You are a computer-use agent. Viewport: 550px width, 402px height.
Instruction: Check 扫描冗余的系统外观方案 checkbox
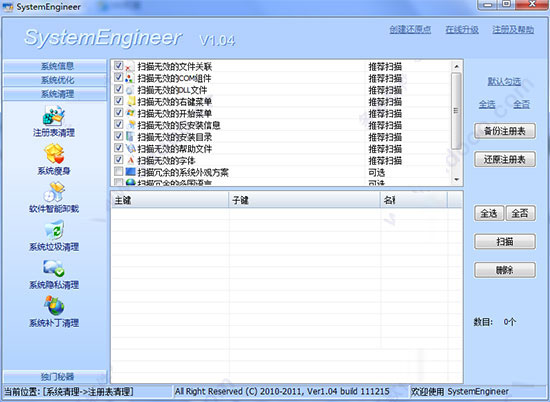click(x=119, y=171)
